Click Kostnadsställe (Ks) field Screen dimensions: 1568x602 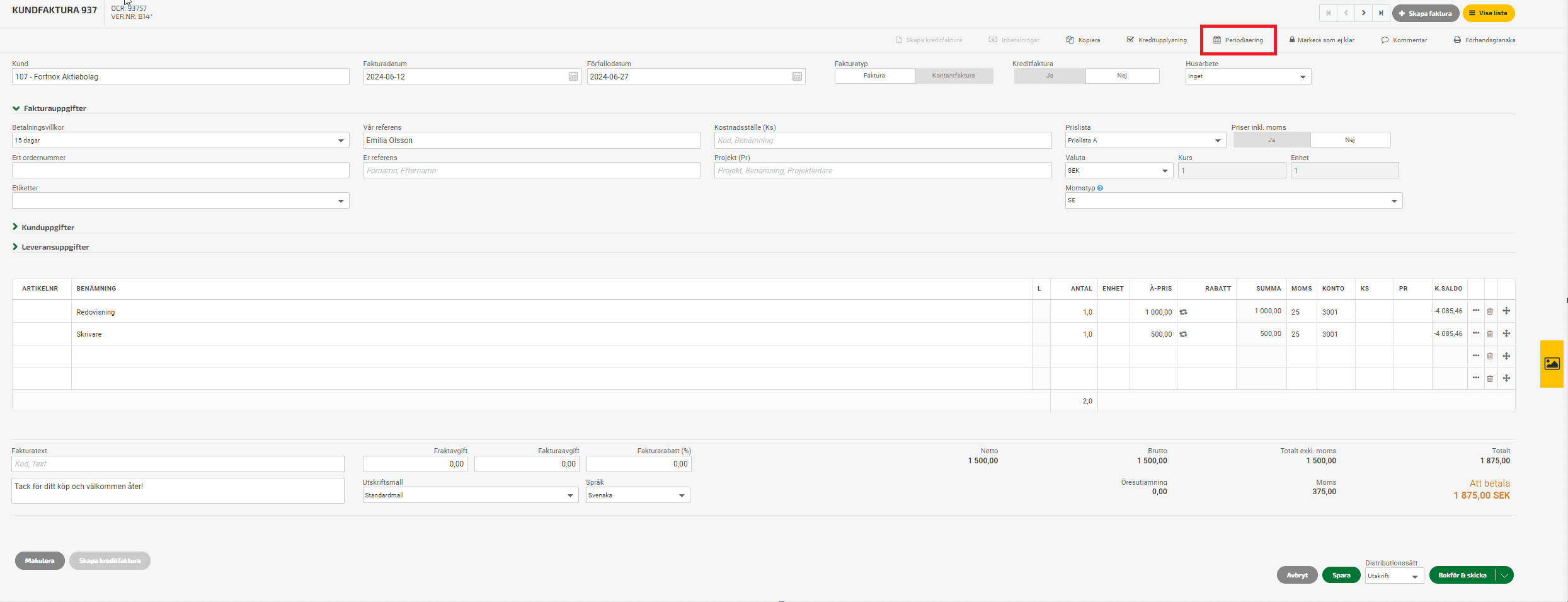pyautogui.click(x=883, y=140)
